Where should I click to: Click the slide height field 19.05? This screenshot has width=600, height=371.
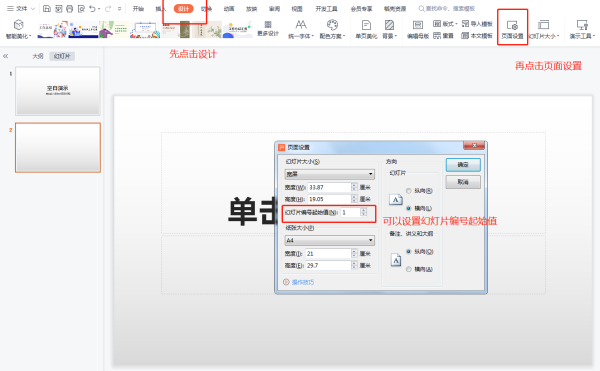click(x=329, y=199)
